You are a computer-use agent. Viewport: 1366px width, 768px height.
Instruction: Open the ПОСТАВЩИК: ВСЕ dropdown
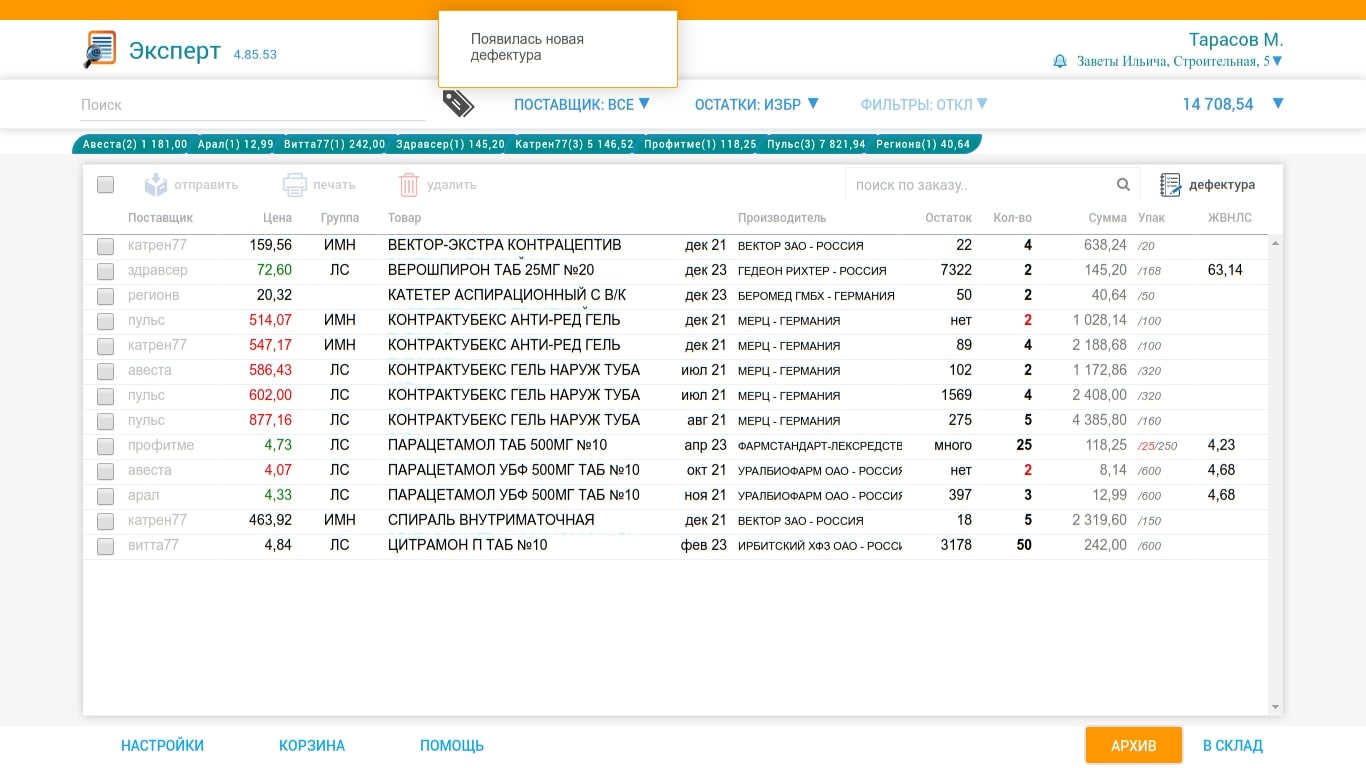point(582,104)
